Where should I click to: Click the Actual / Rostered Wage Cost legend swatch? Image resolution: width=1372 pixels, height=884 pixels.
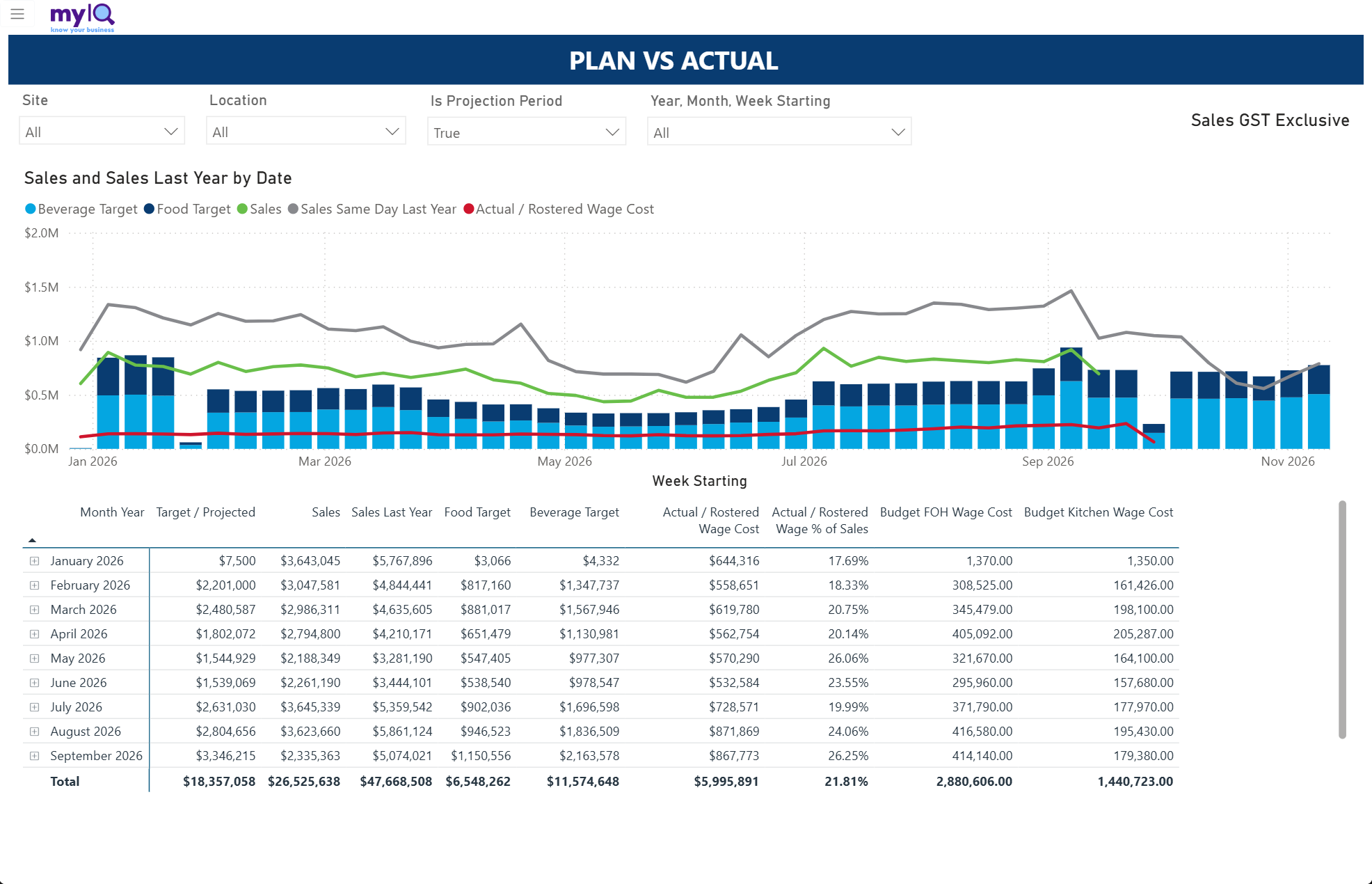(468, 209)
